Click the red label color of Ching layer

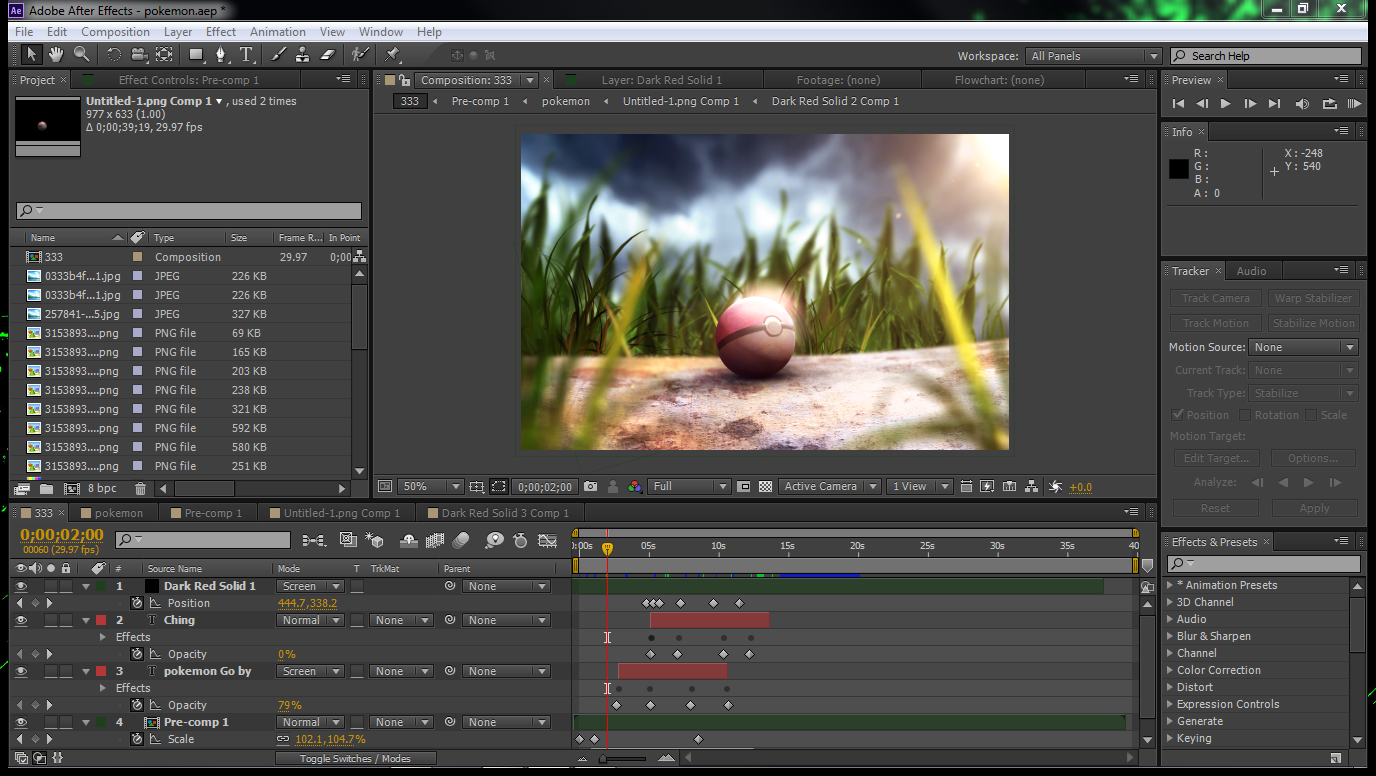(x=101, y=620)
